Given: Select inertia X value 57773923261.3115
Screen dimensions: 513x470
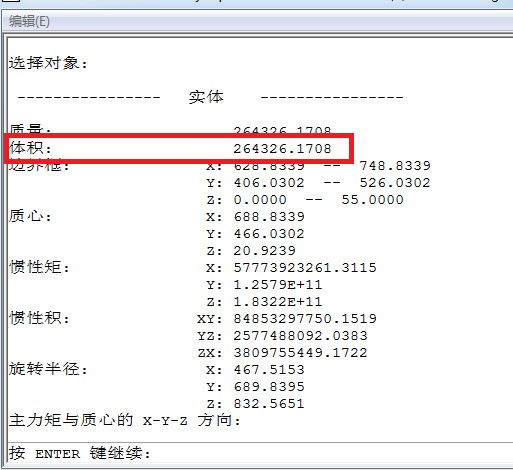Looking at the screenshot, I should click(x=305, y=268).
